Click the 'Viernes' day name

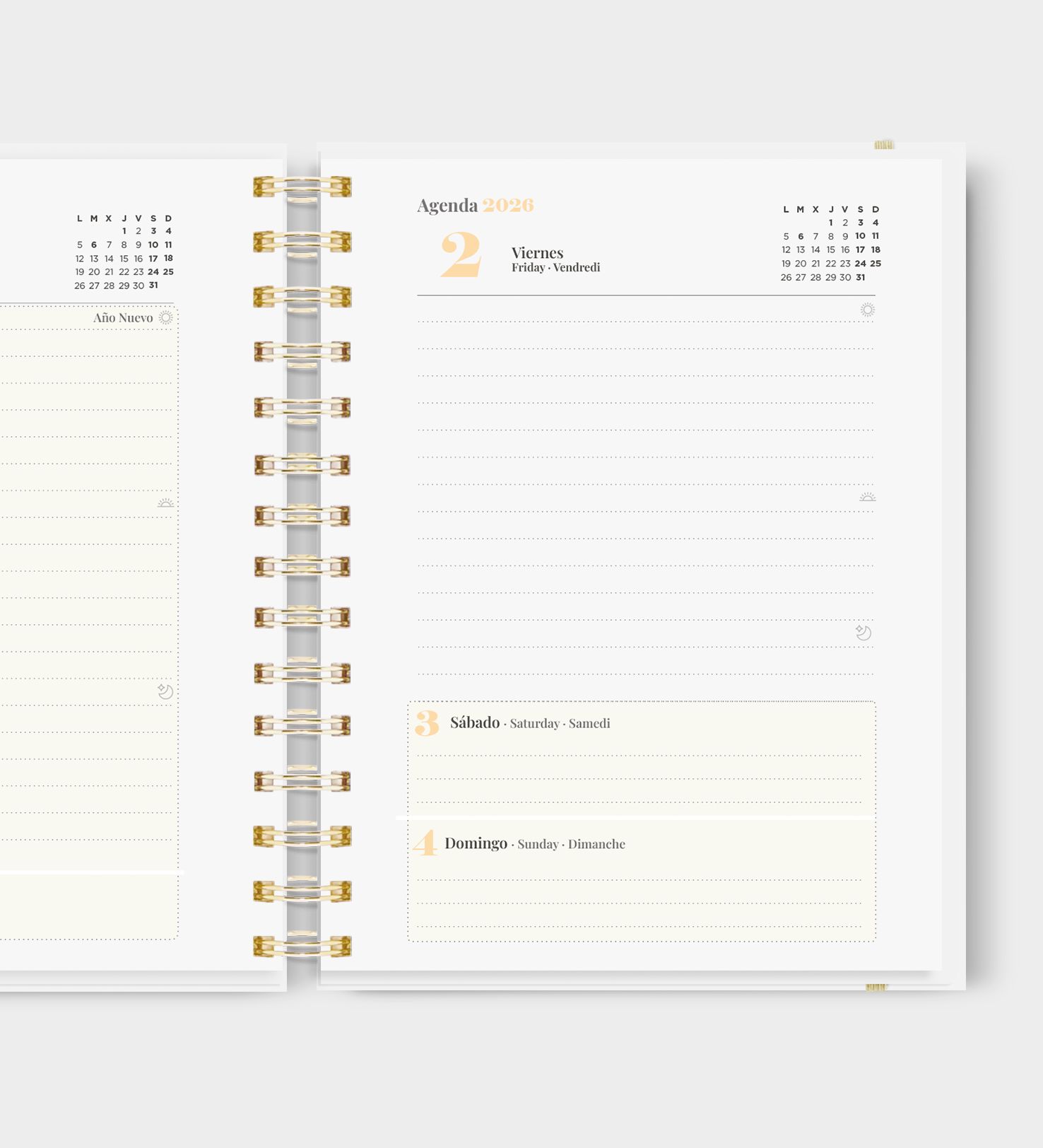coord(537,252)
